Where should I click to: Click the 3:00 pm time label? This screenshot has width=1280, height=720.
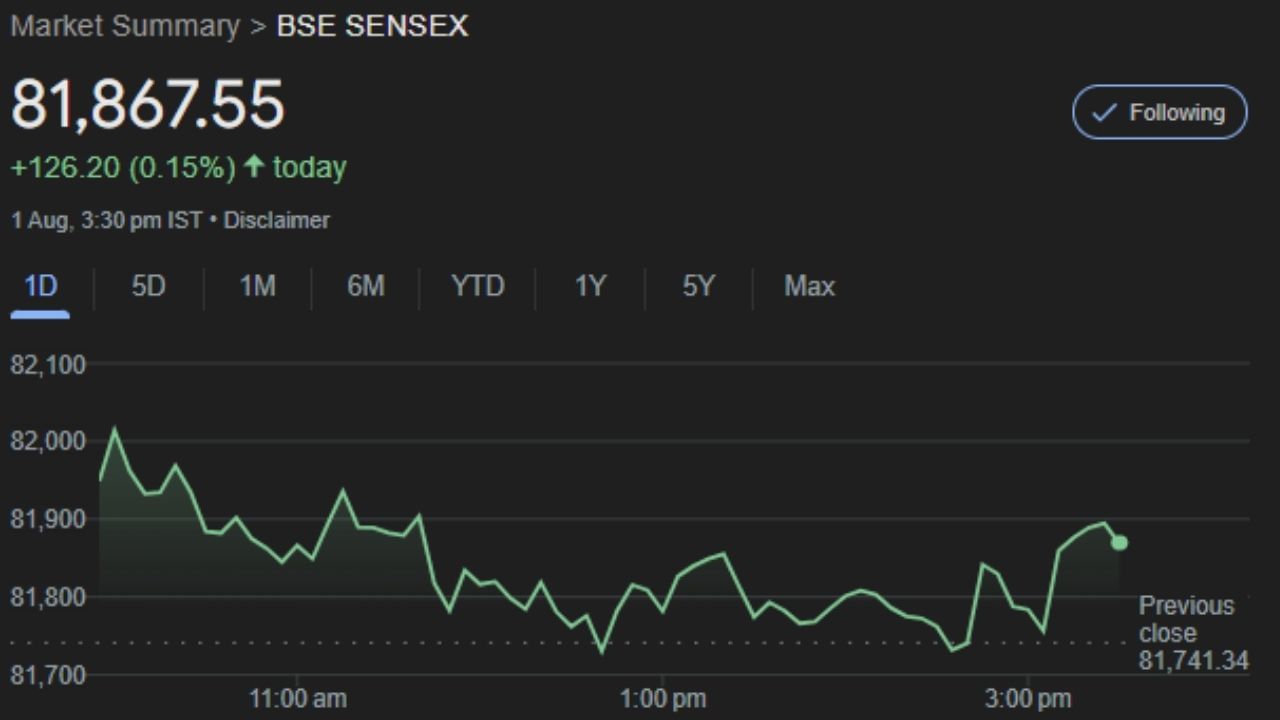coord(1028,698)
